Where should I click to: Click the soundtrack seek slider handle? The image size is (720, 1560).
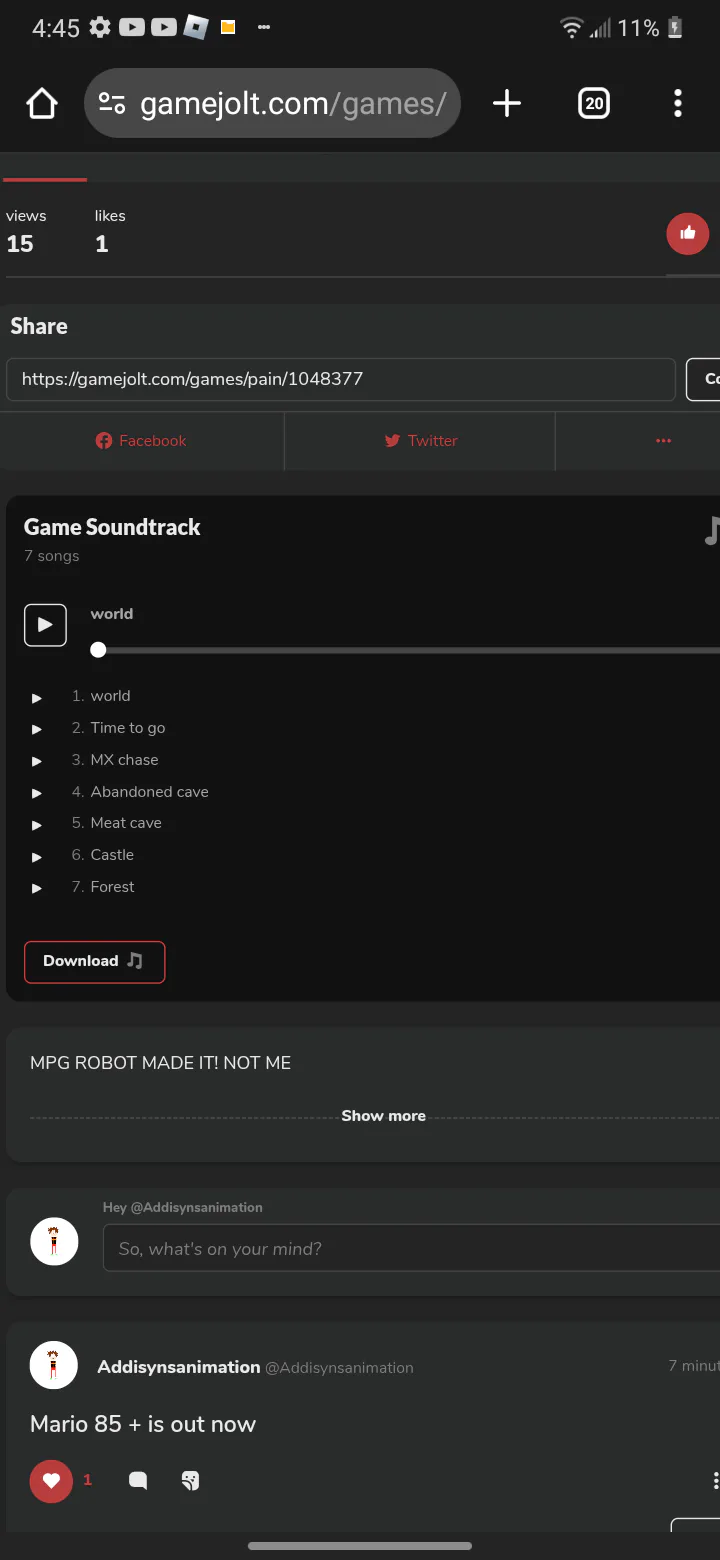click(98, 650)
